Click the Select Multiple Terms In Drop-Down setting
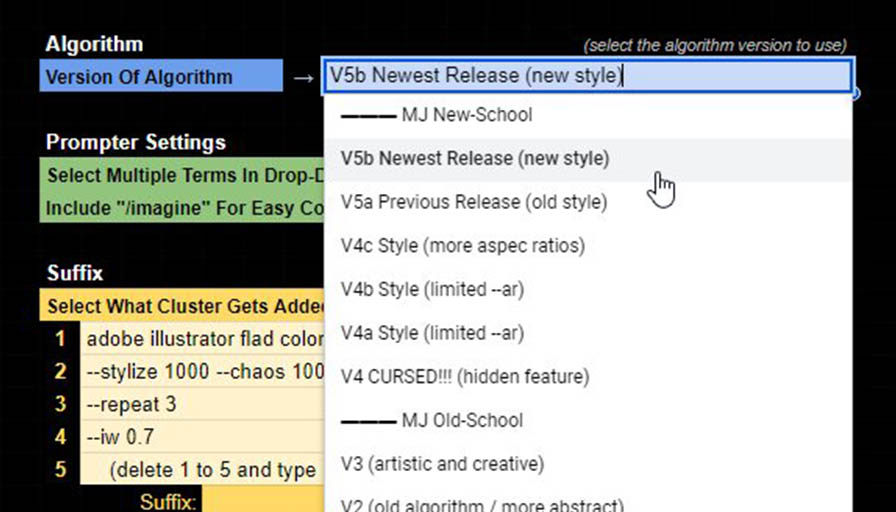896x512 pixels. 182,175
